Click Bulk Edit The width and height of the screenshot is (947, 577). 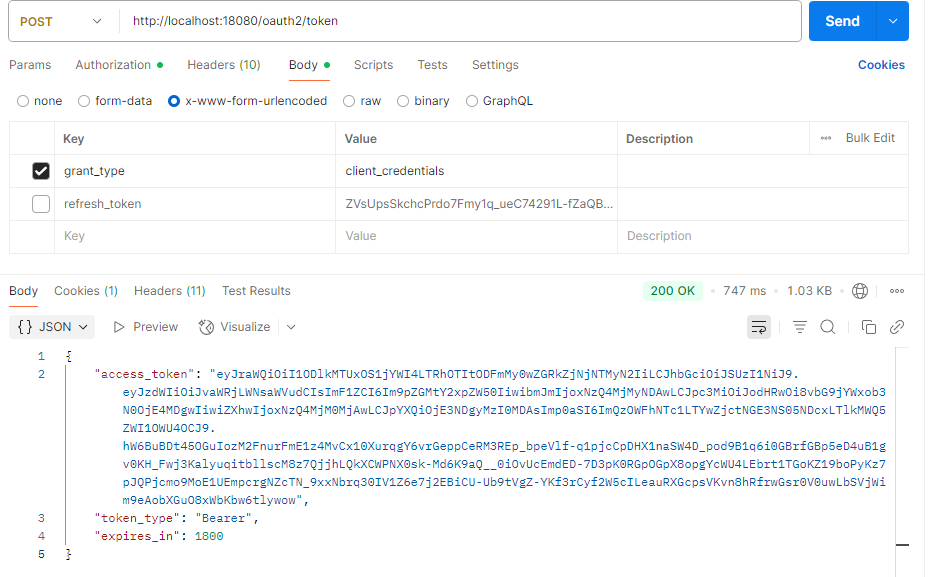click(x=870, y=138)
